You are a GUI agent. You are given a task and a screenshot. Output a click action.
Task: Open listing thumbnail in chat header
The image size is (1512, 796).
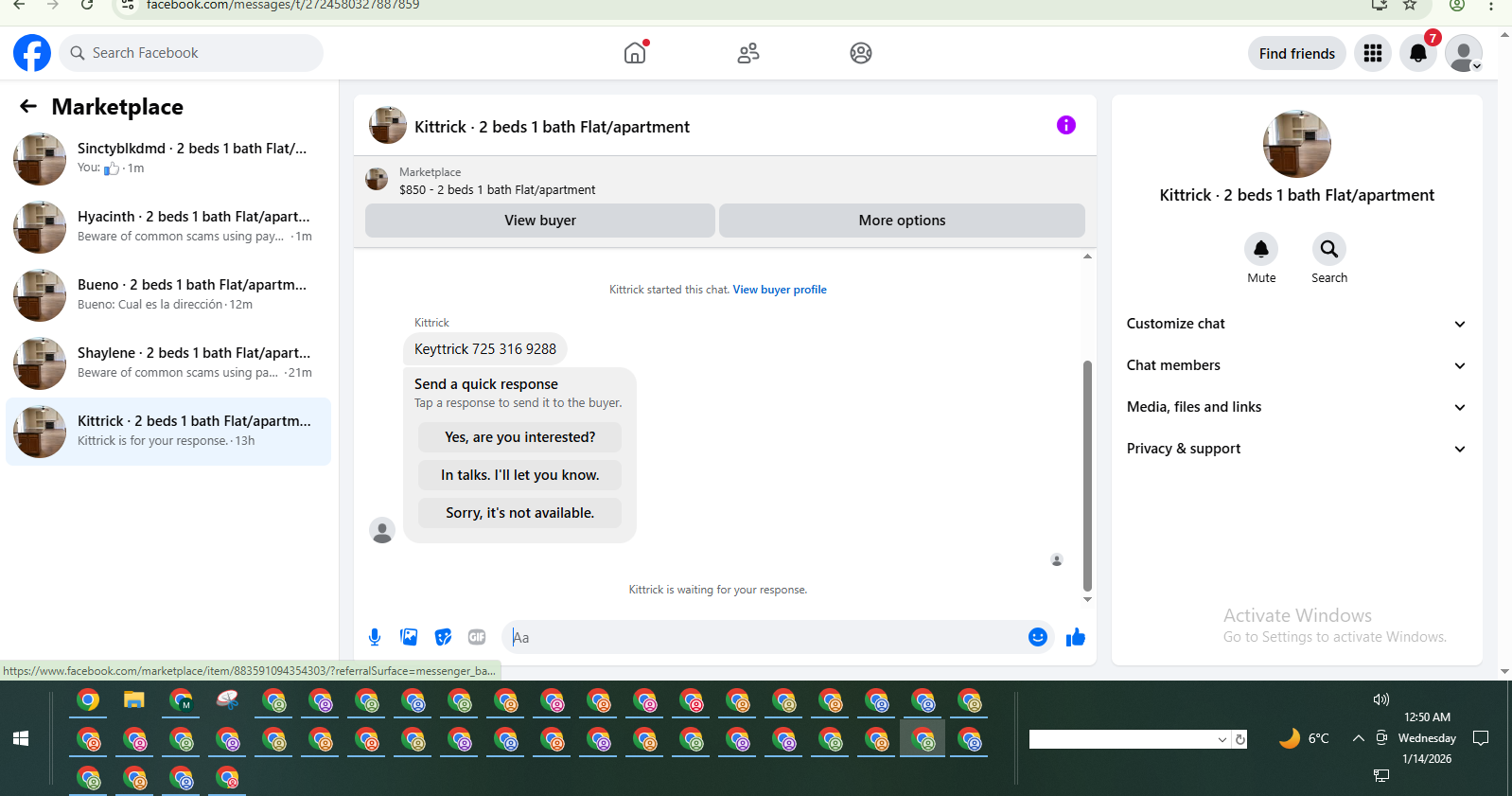pyautogui.click(x=388, y=125)
